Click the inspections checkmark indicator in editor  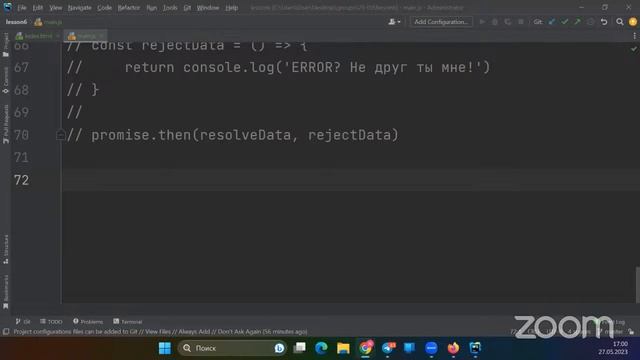(x=633, y=49)
